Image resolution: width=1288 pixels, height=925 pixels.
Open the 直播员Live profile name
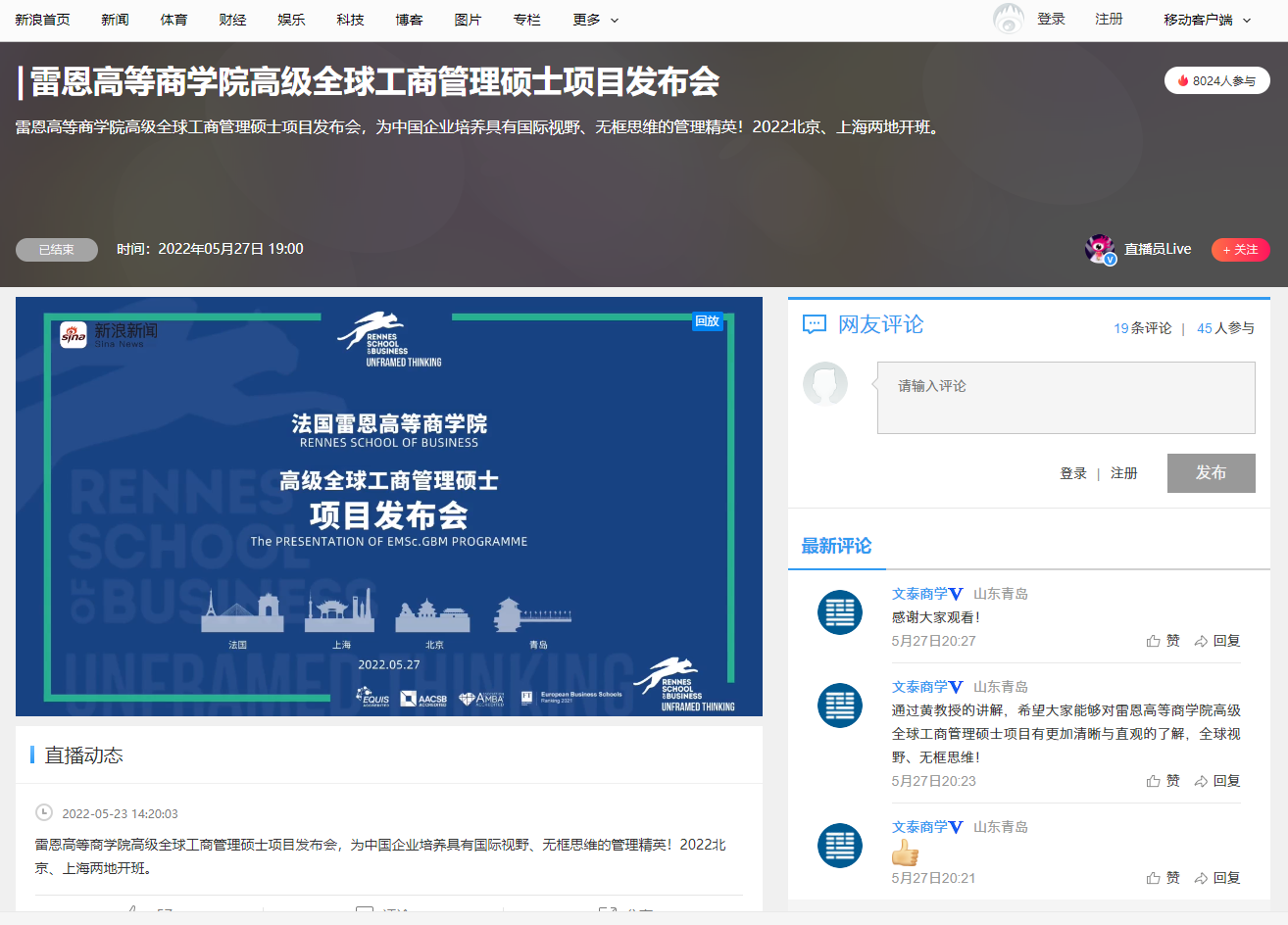click(x=1158, y=249)
